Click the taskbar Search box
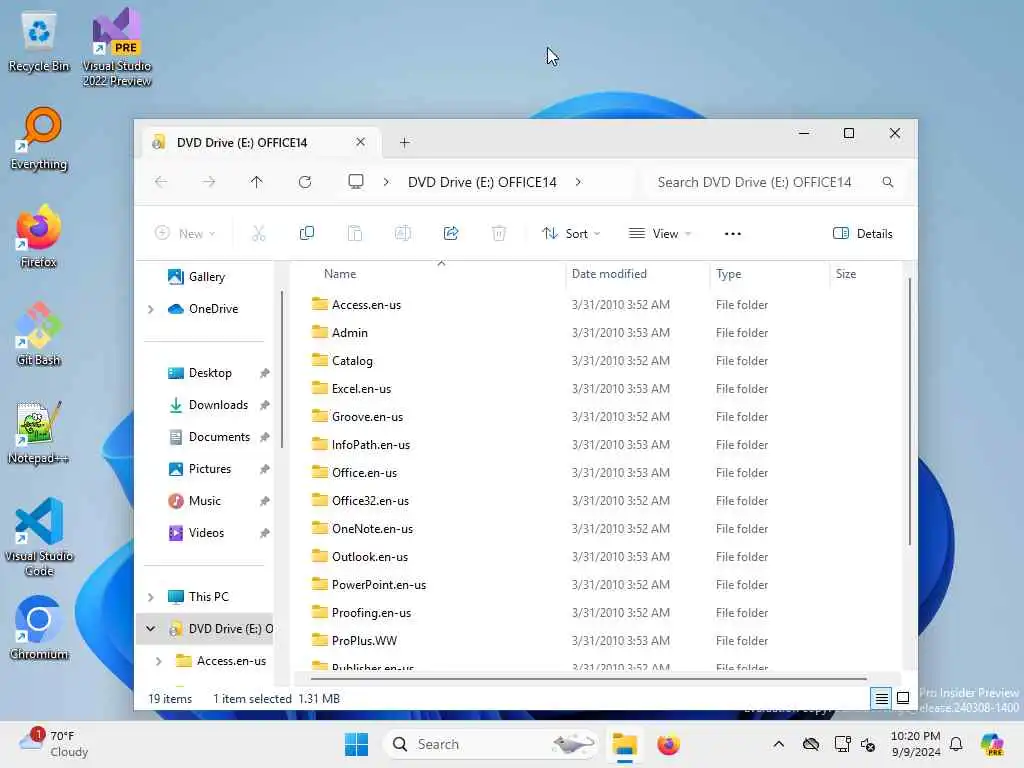1024x768 pixels. (490, 744)
